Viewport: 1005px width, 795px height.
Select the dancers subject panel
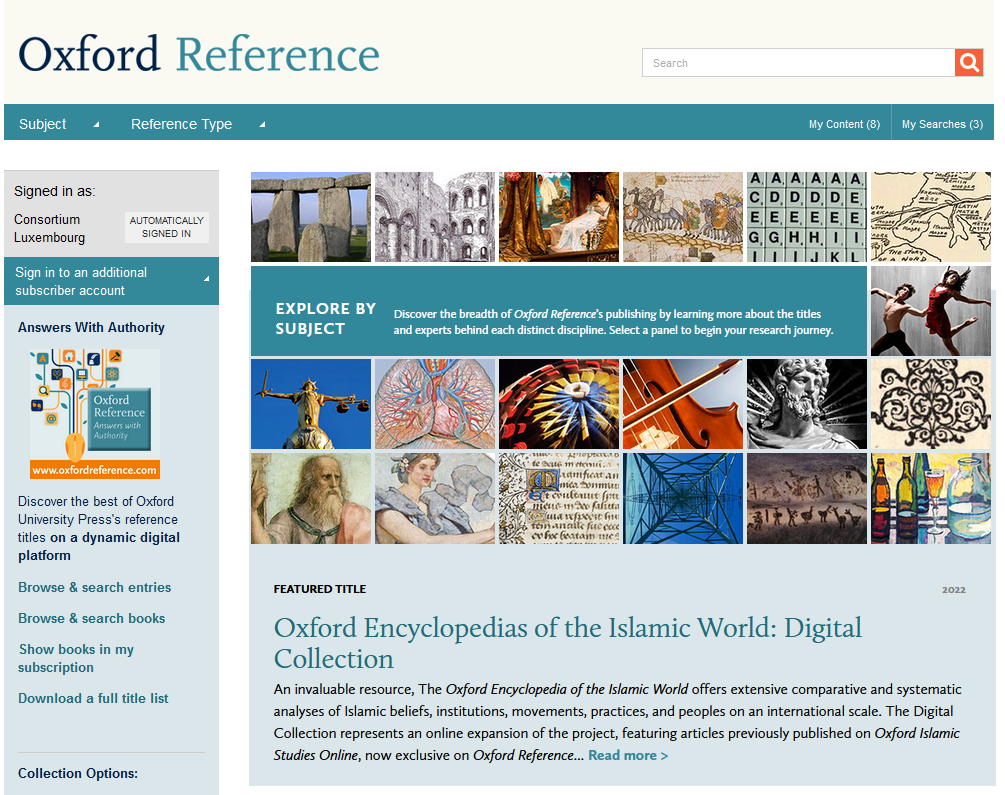pyautogui.click(x=931, y=311)
